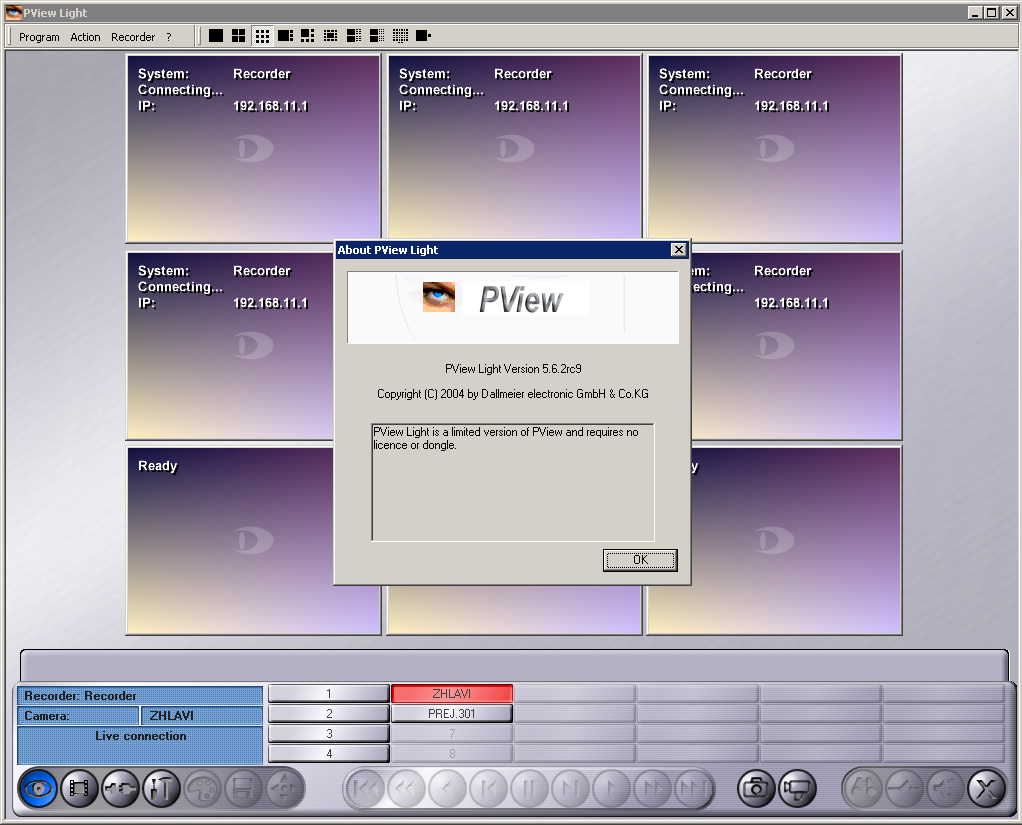Choose layout with large tile and one small square
1022x825 pixels.
coord(423,36)
